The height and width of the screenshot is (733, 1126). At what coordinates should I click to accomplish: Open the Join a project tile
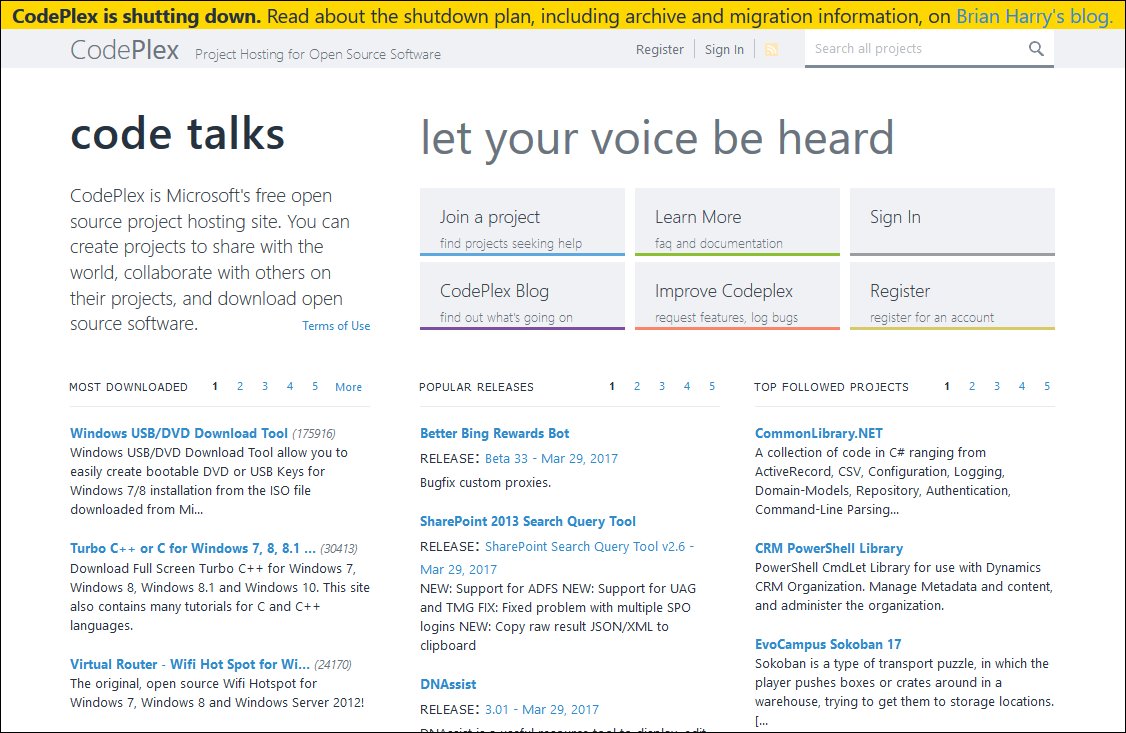[522, 222]
